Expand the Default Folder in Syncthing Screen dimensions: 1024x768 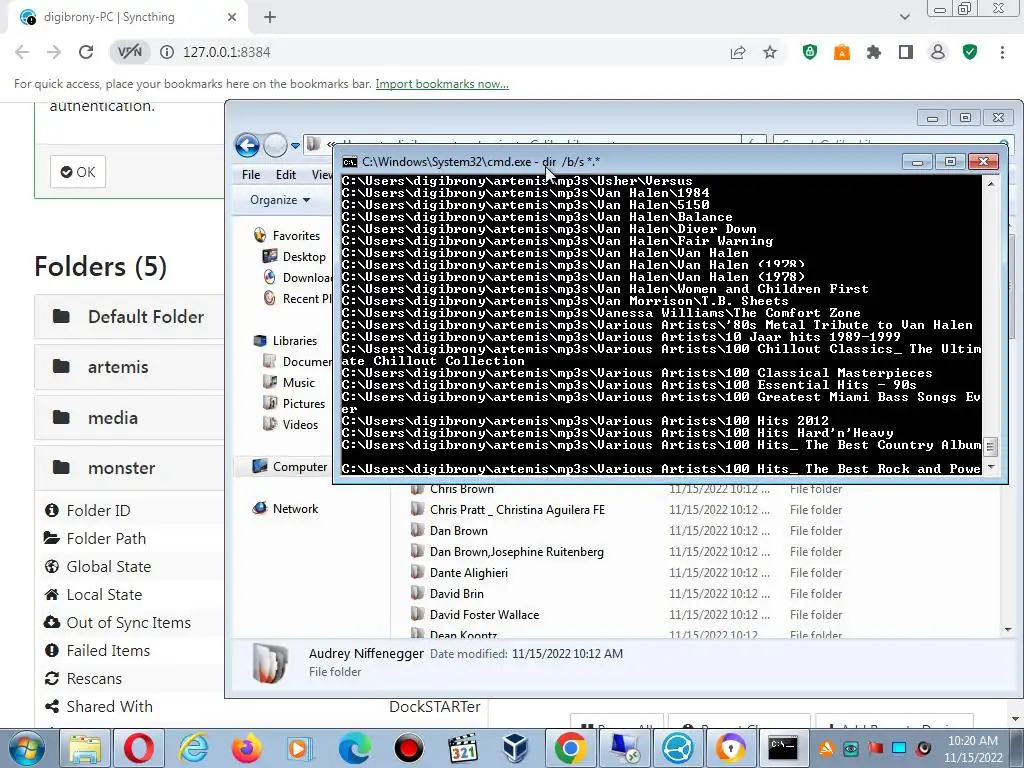coord(129,317)
